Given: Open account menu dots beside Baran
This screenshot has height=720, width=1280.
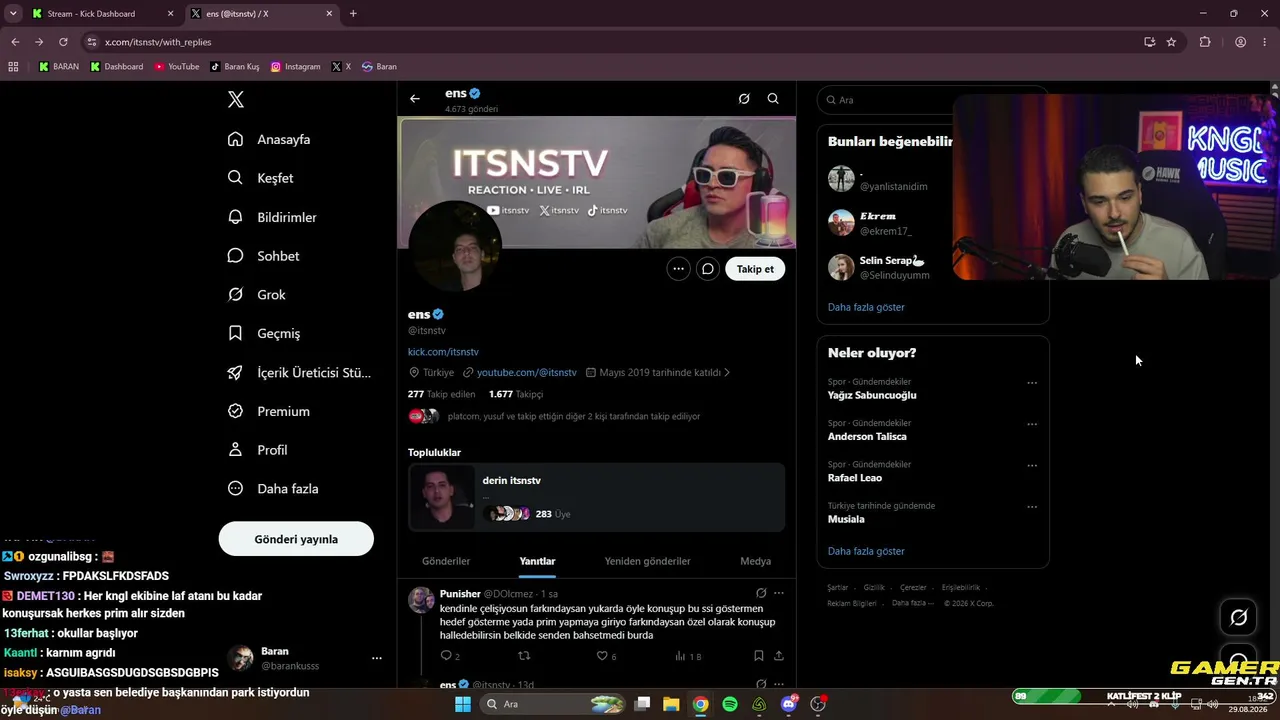Looking at the screenshot, I should coord(377,658).
